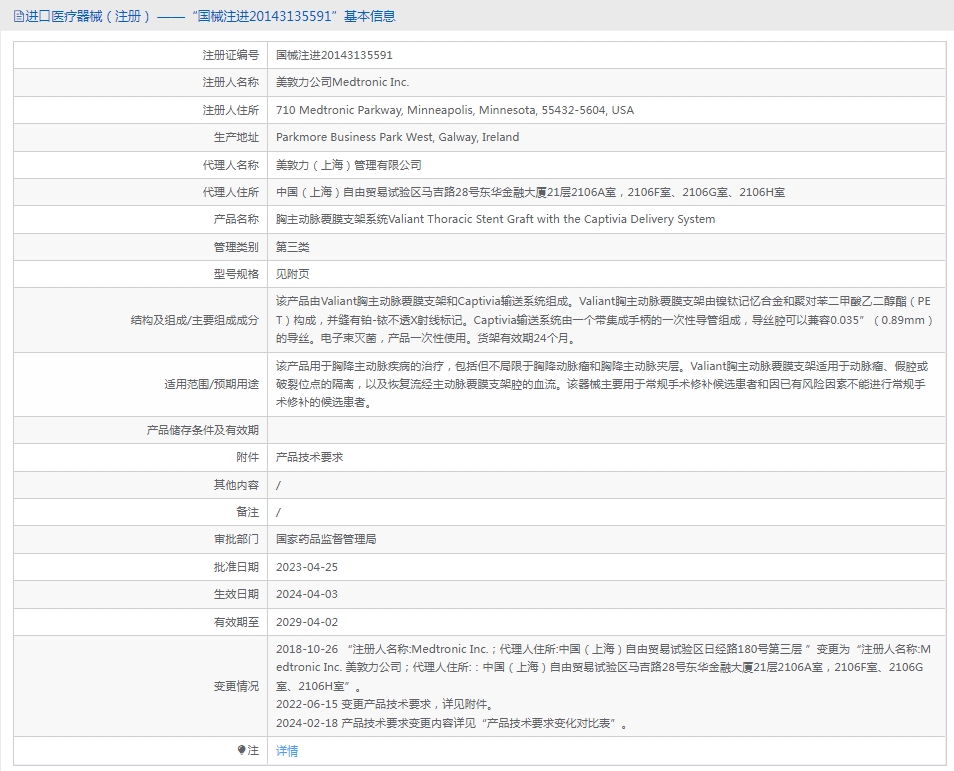Click the 备注 label
This screenshot has height=771, width=954.
(x=248, y=512)
